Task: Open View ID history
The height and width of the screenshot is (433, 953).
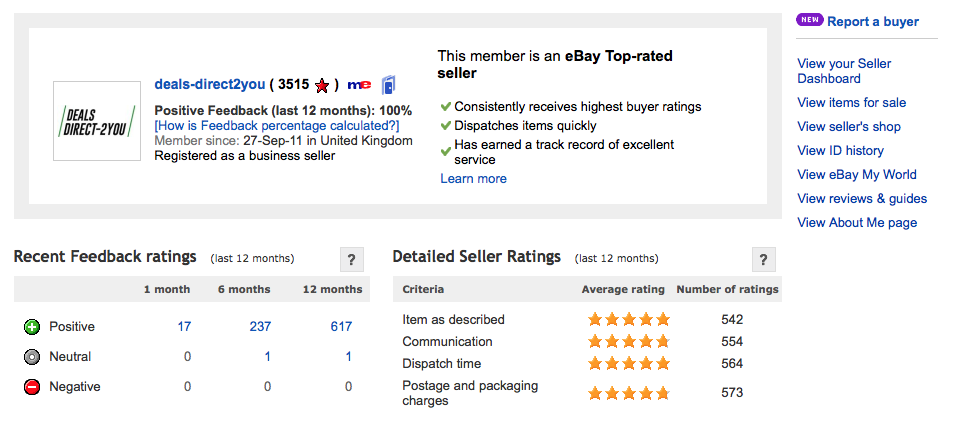Action: [x=840, y=150]
